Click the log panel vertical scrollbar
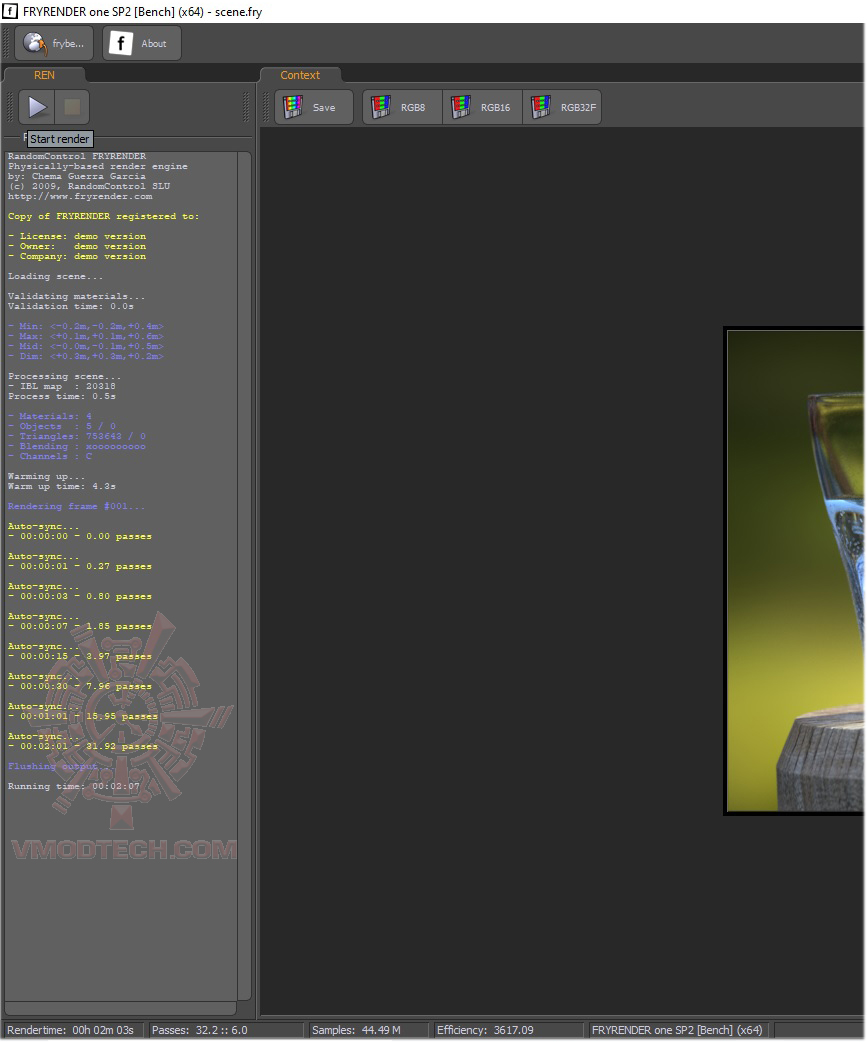The height and width of the screenshot is (1042, 867). tap(244, 575)
